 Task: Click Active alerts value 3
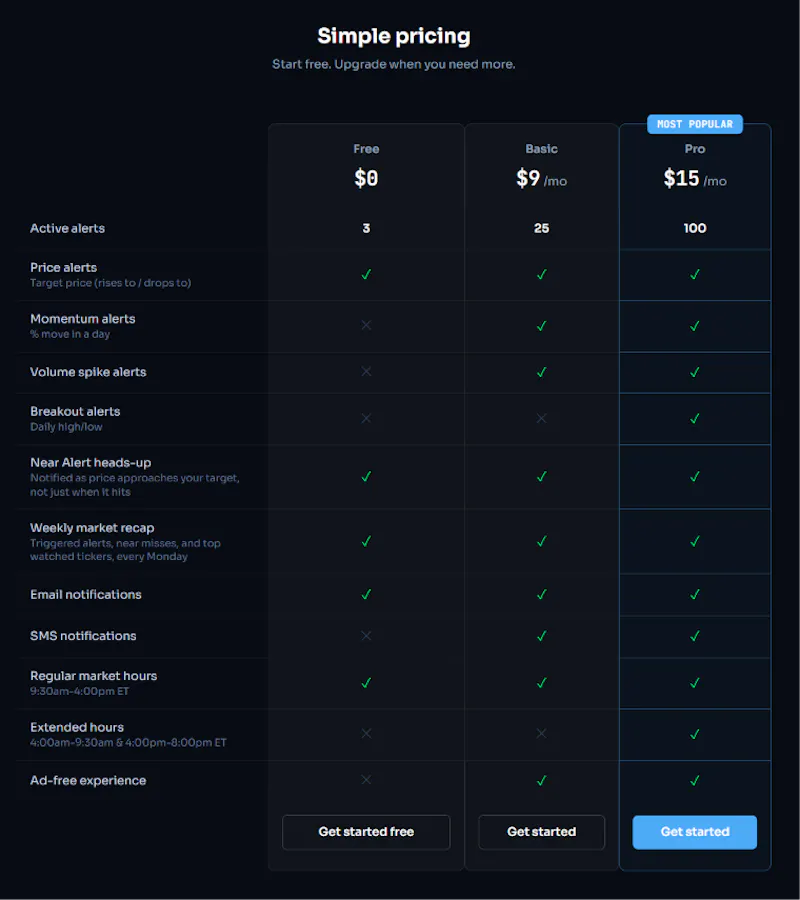(366, 228)
